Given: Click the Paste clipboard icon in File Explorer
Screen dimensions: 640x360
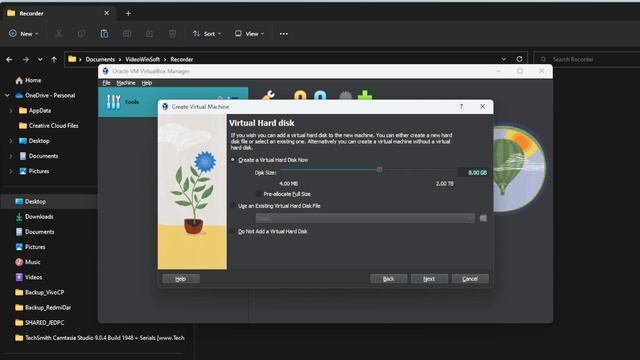Looking at the screenshot, I should pos(104,33).
